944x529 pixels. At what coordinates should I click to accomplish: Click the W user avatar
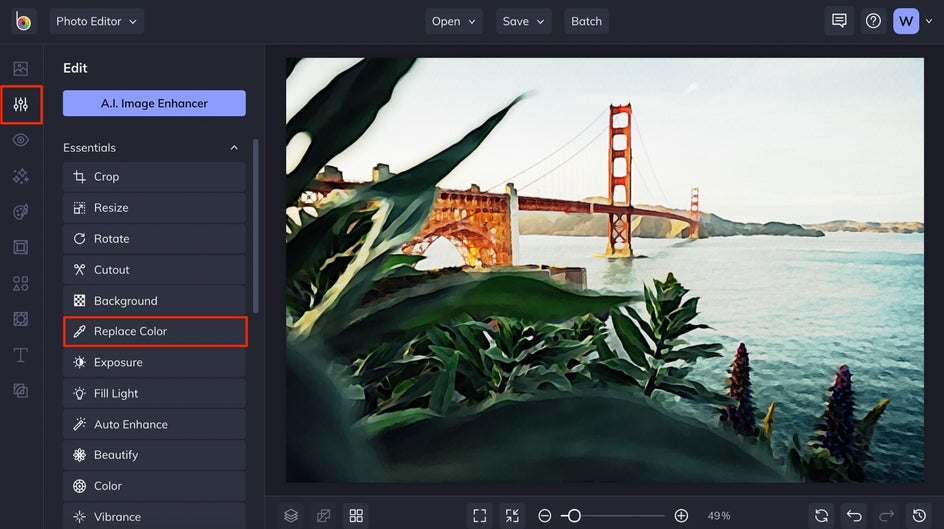pyautogui.click(x=905, y=21)
